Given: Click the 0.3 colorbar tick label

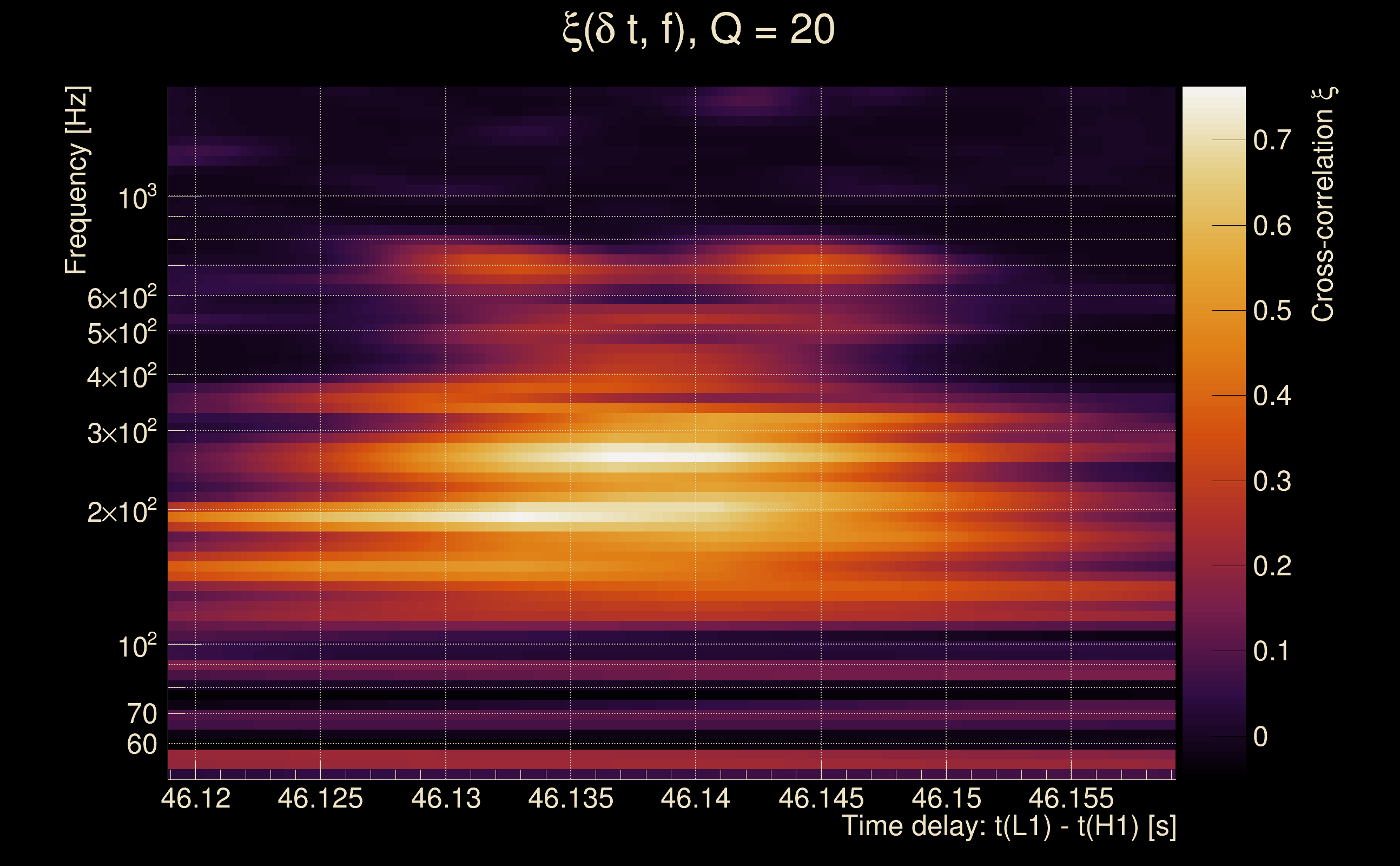Looking at the screenshot, I should (1272, 481).
